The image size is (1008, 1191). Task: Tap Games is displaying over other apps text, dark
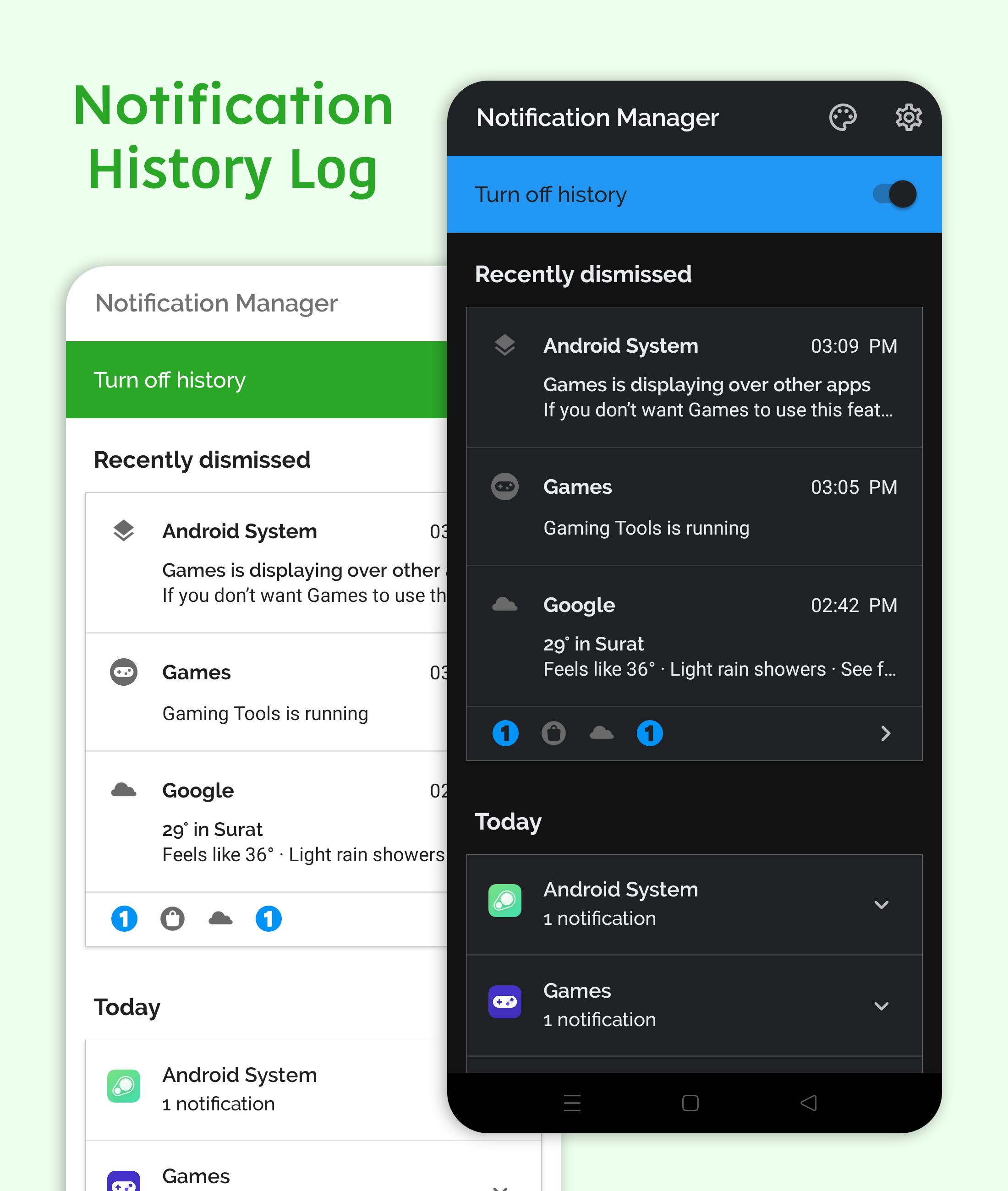coord(707,385)
